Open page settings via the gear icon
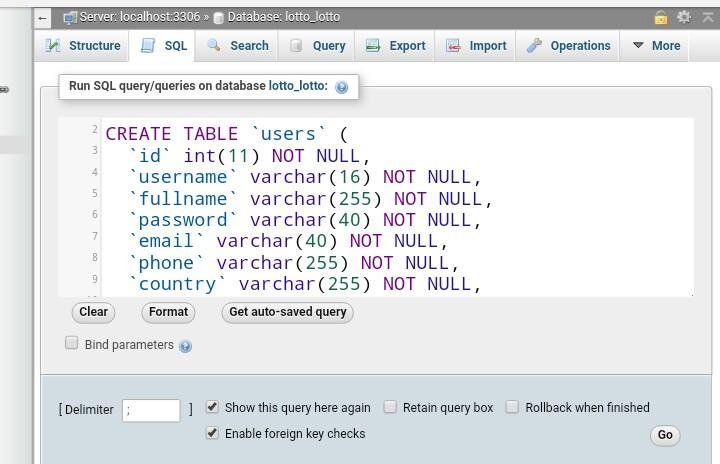720x464 pixels. (x=684, y=17)
